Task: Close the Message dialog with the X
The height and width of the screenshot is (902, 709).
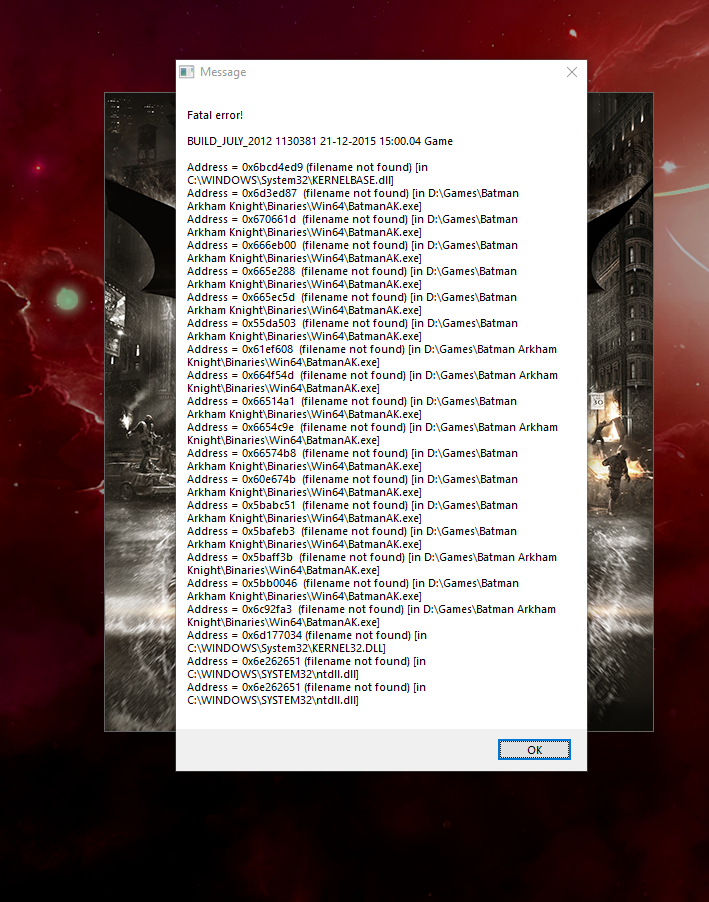Action: click(572, 72)
